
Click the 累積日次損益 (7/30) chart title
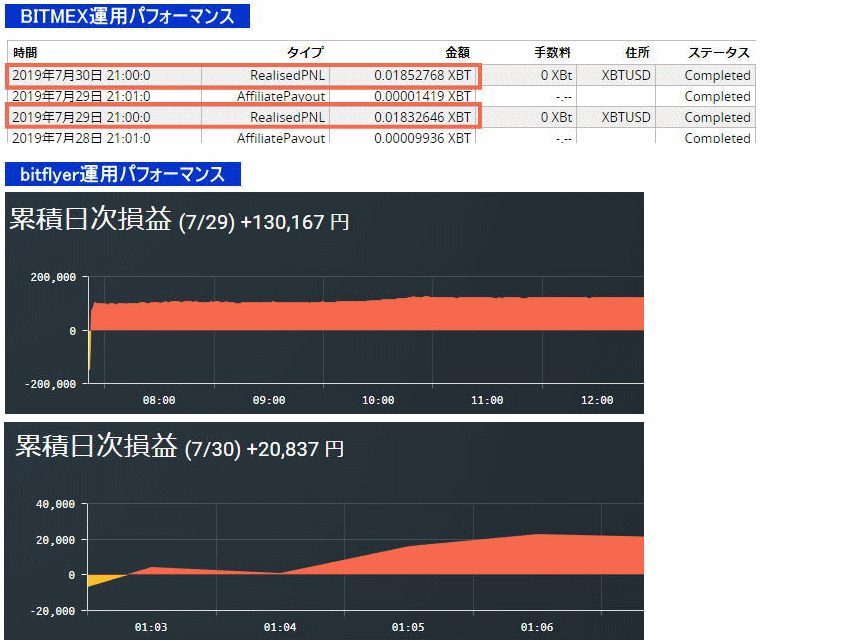[179, 448]
